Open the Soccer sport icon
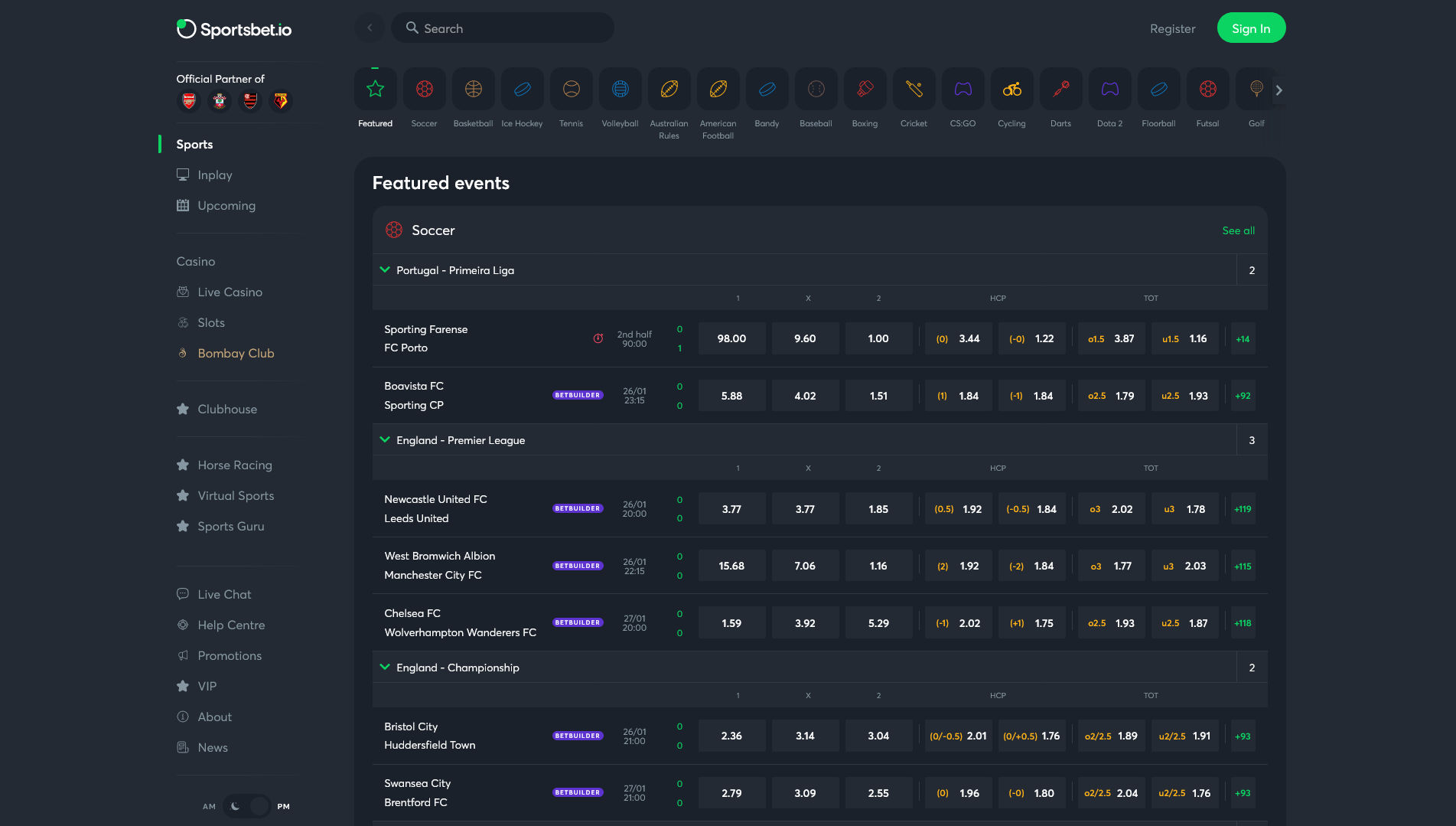 click(x=424, y=90)
